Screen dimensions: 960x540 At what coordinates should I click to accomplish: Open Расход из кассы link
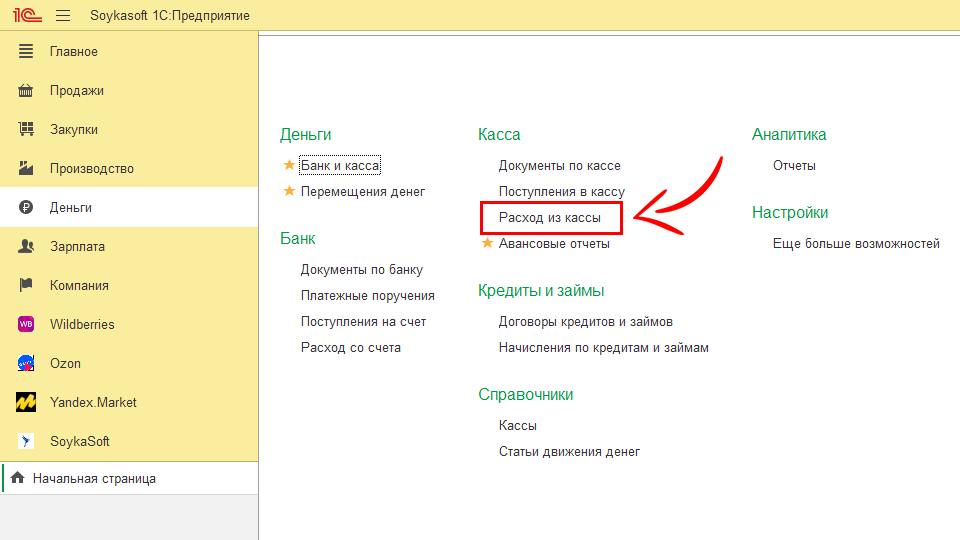[x=550, y=217]
